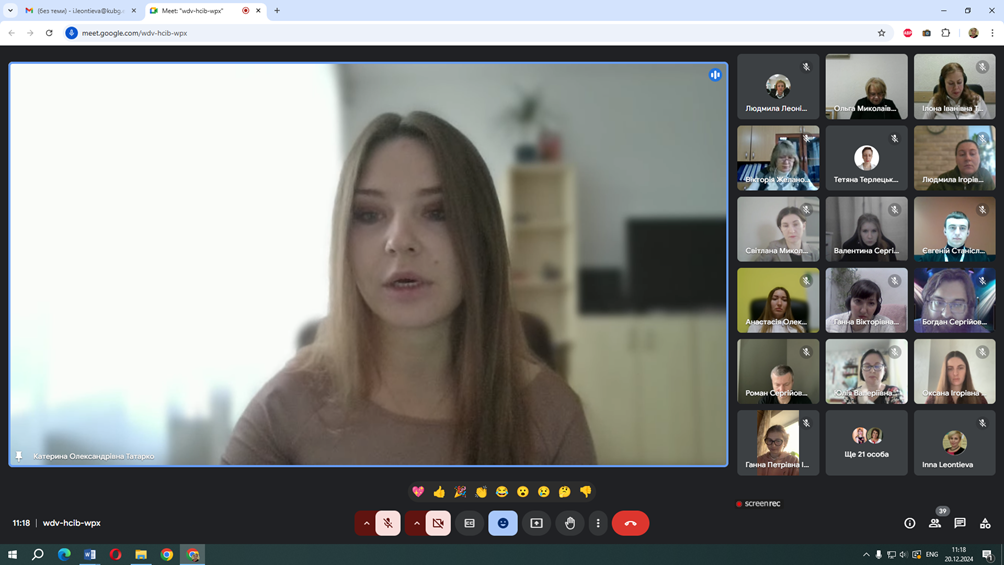
Task: Turn on the camera in Meet
Action: (438, 523)
